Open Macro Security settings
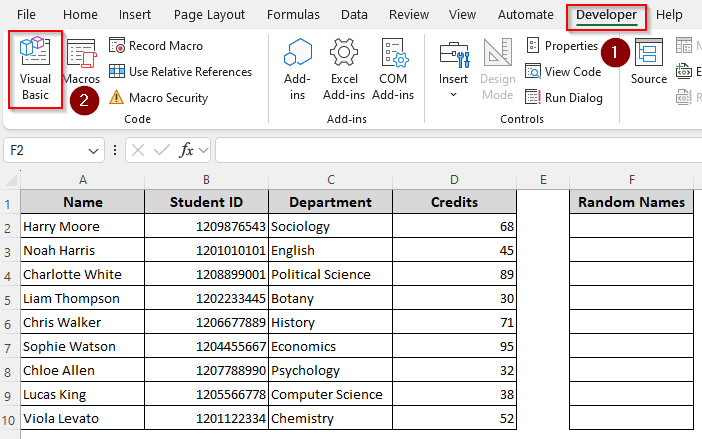 159,98
